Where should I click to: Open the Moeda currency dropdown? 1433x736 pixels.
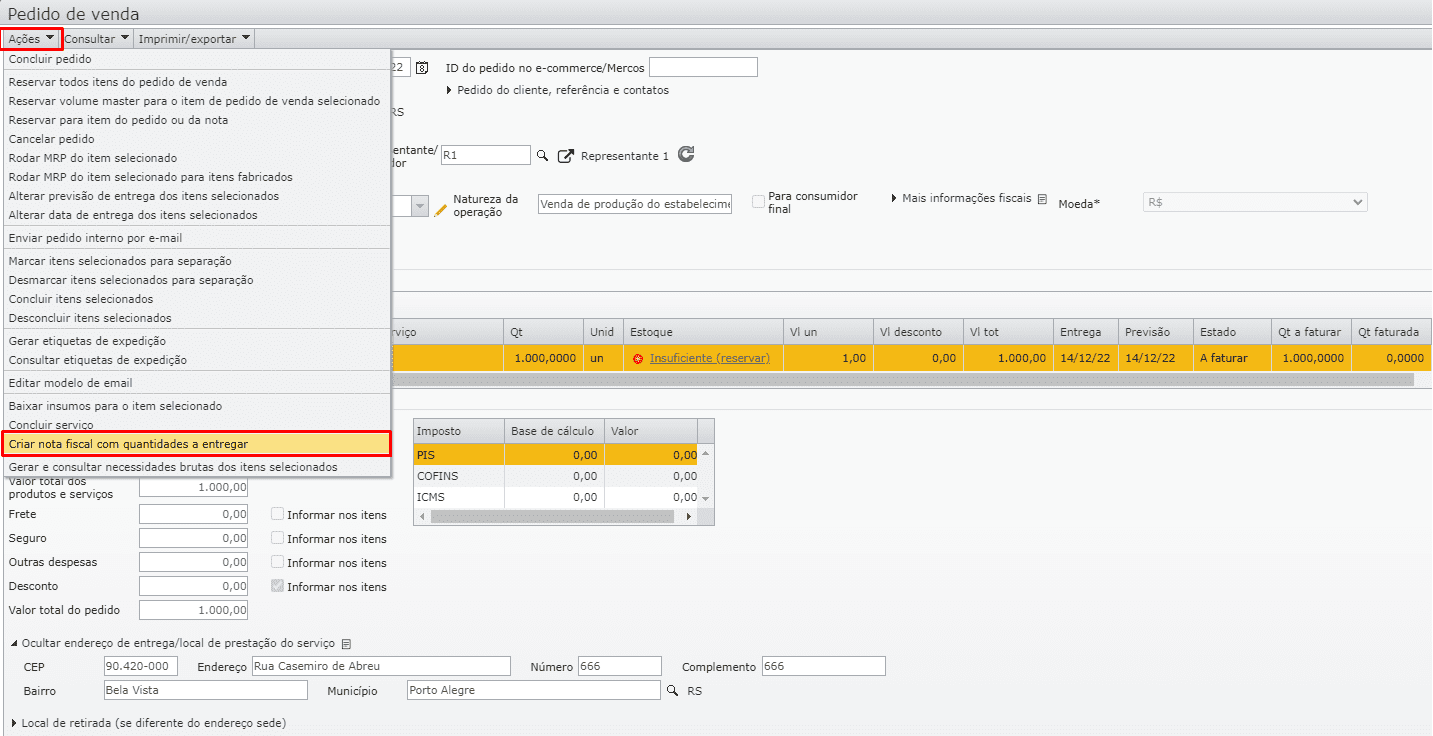point(1254,202)
